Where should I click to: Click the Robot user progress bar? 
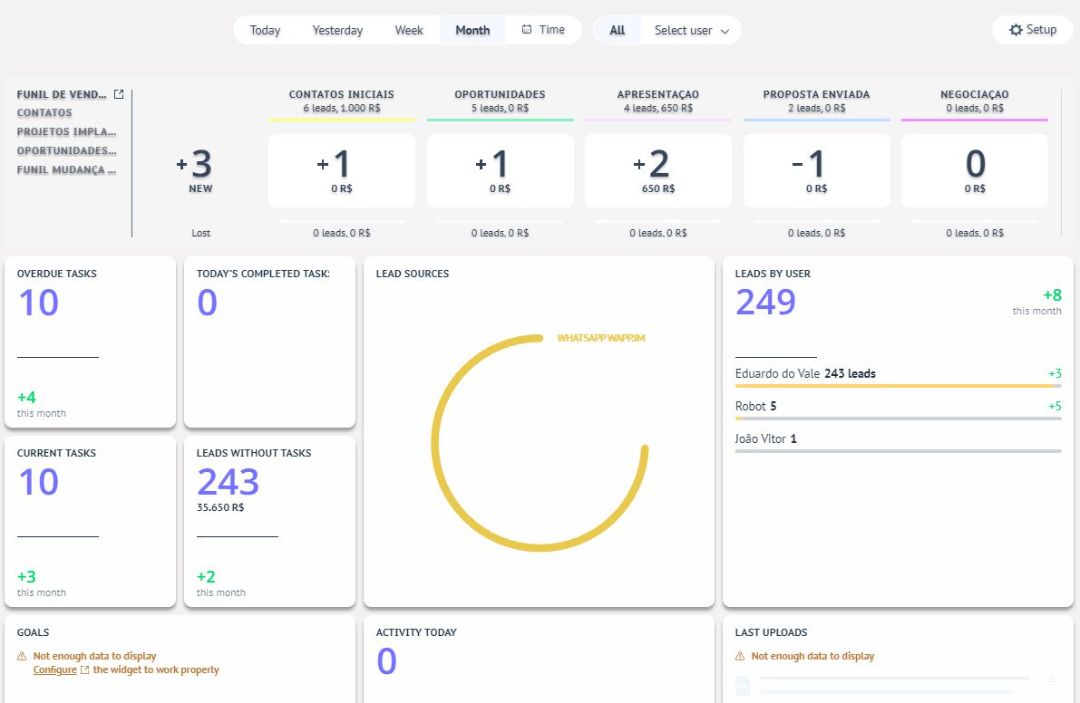tap(898, 419)
